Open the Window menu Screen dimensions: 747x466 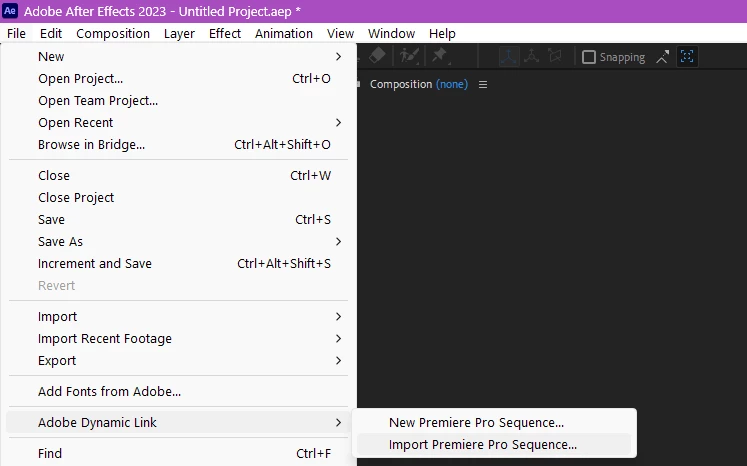click(x=391, y=33)
